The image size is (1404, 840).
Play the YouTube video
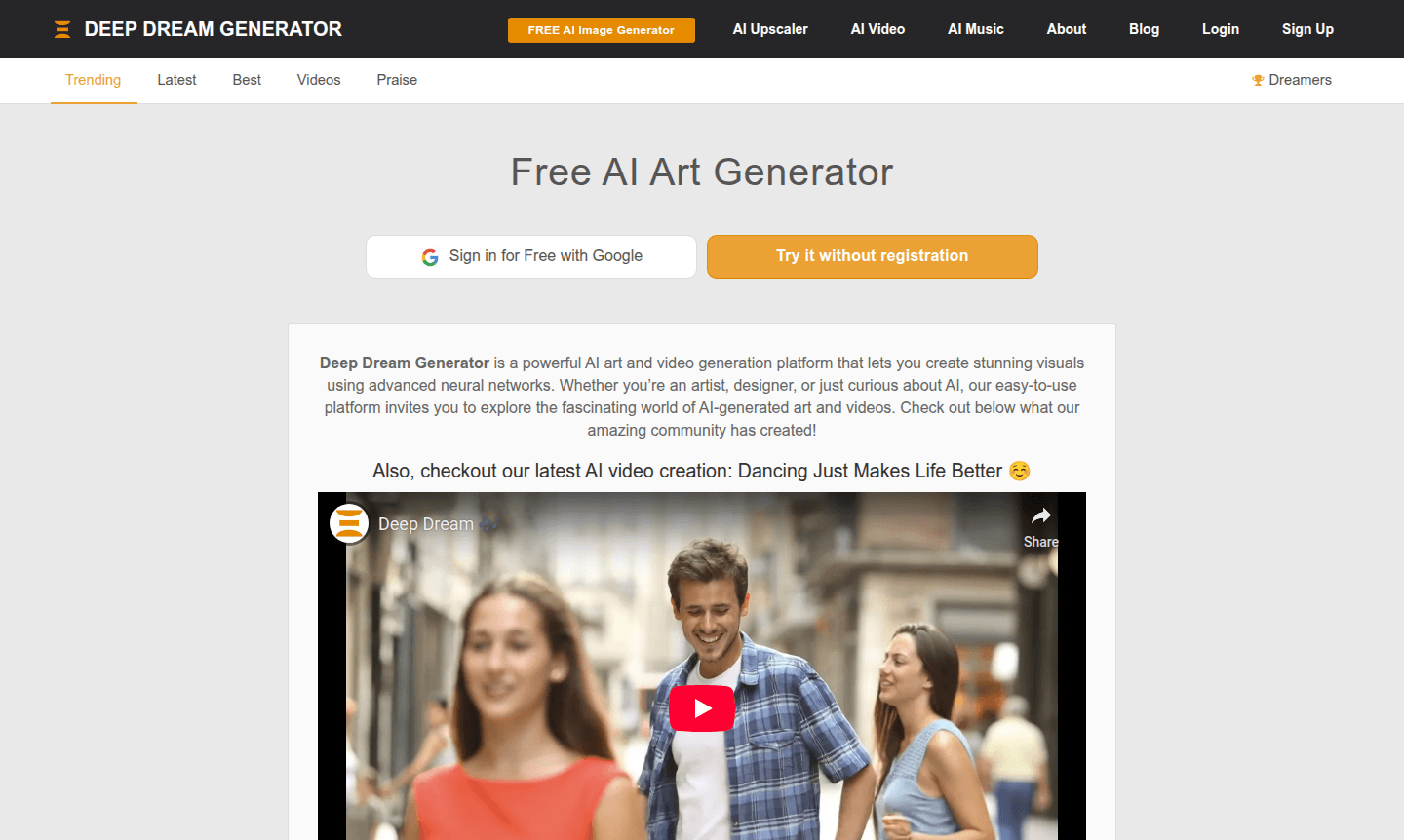(x=702, y=708)
